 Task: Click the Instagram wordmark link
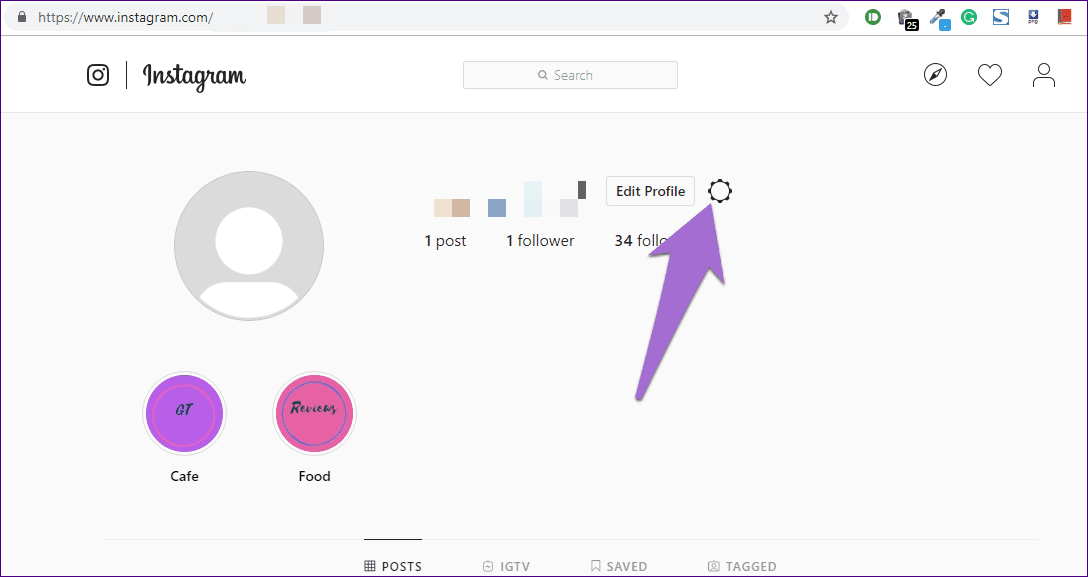pyautogui.click(x=194, y=76)
